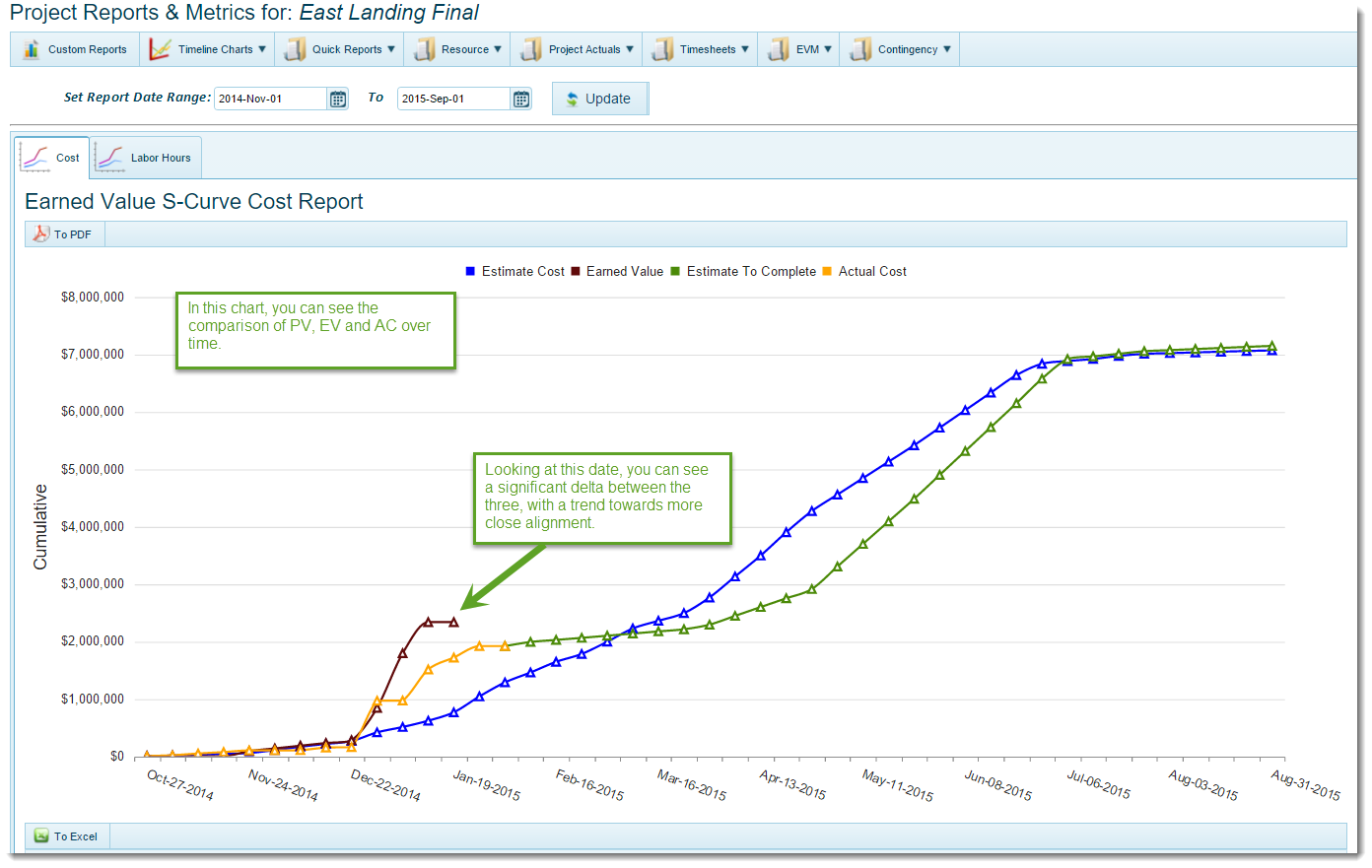This screenshot has width=1372, height=868.
Task: Click the Dec-22-2014 date axis label
Action: click(x=386, y=785)
